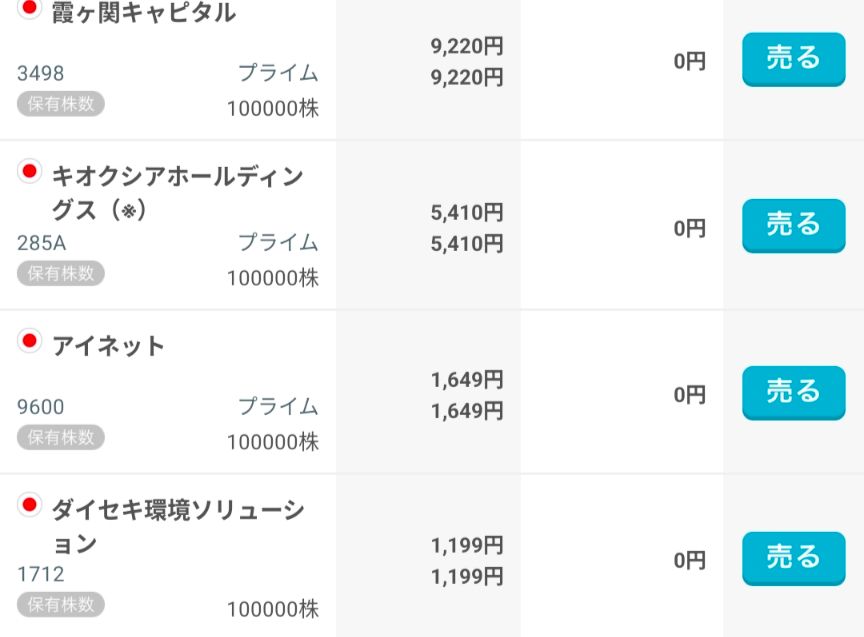Tap the Japan flag icon beside キオクシアホールディングス
864x637 pixels.
coord(29,172)
